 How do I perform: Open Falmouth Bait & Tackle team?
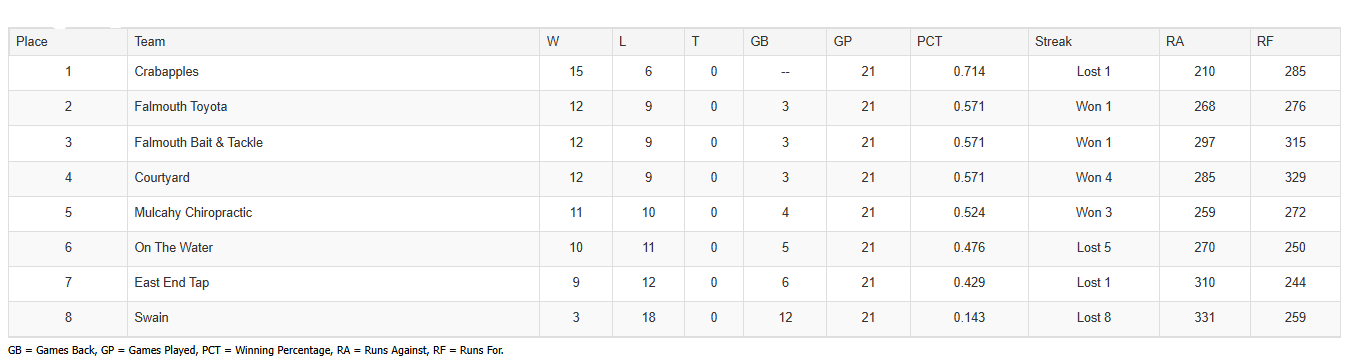pos(198,142)
